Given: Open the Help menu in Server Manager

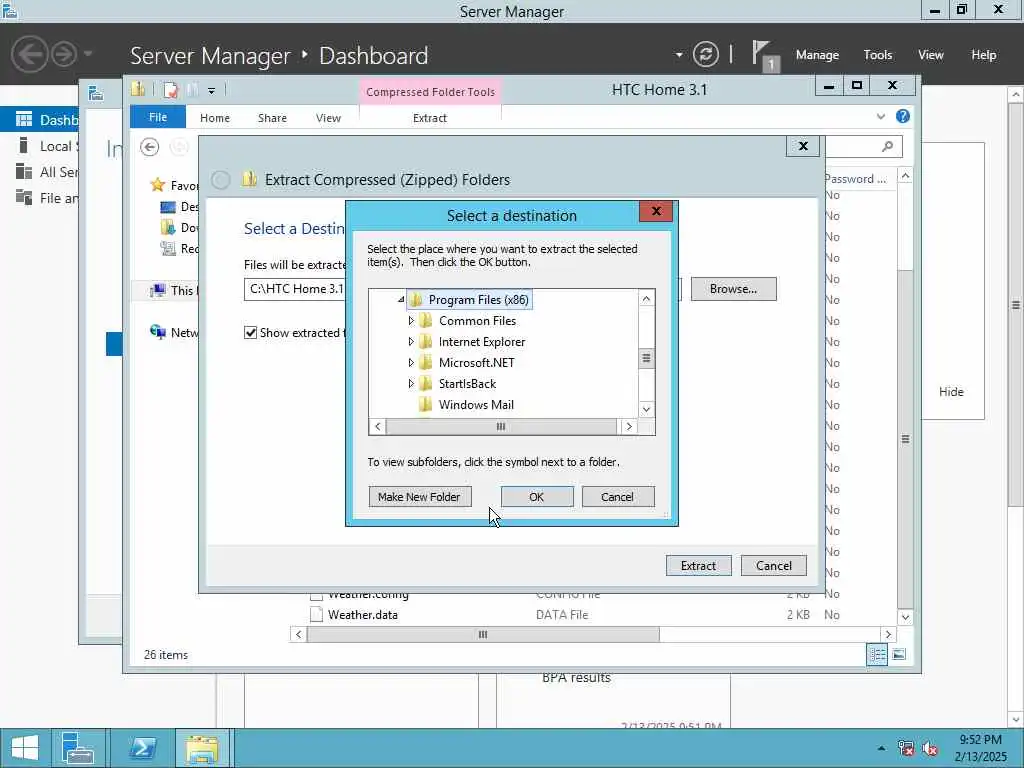Looking at the screenshot, I should (x=984, y=55).
